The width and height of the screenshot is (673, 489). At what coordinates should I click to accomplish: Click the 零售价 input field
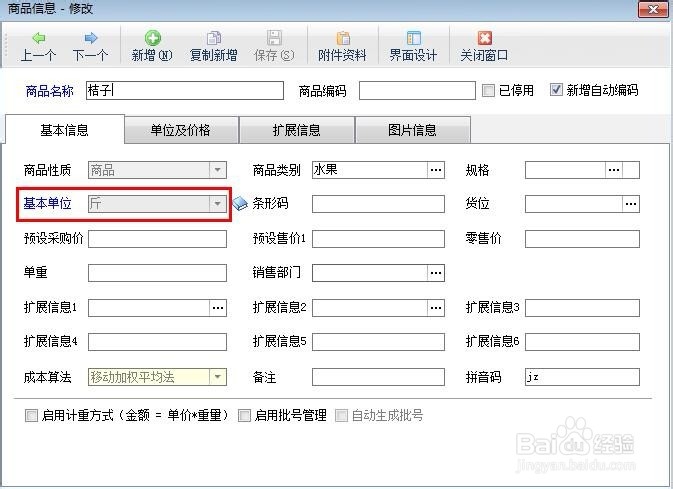click(582, 239)
